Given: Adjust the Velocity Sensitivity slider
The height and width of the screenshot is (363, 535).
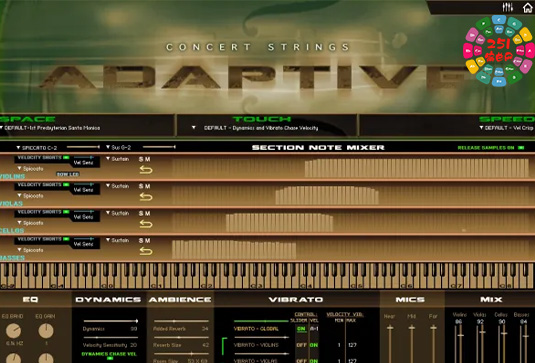Looking at the screenshot, I should (111, 338).
